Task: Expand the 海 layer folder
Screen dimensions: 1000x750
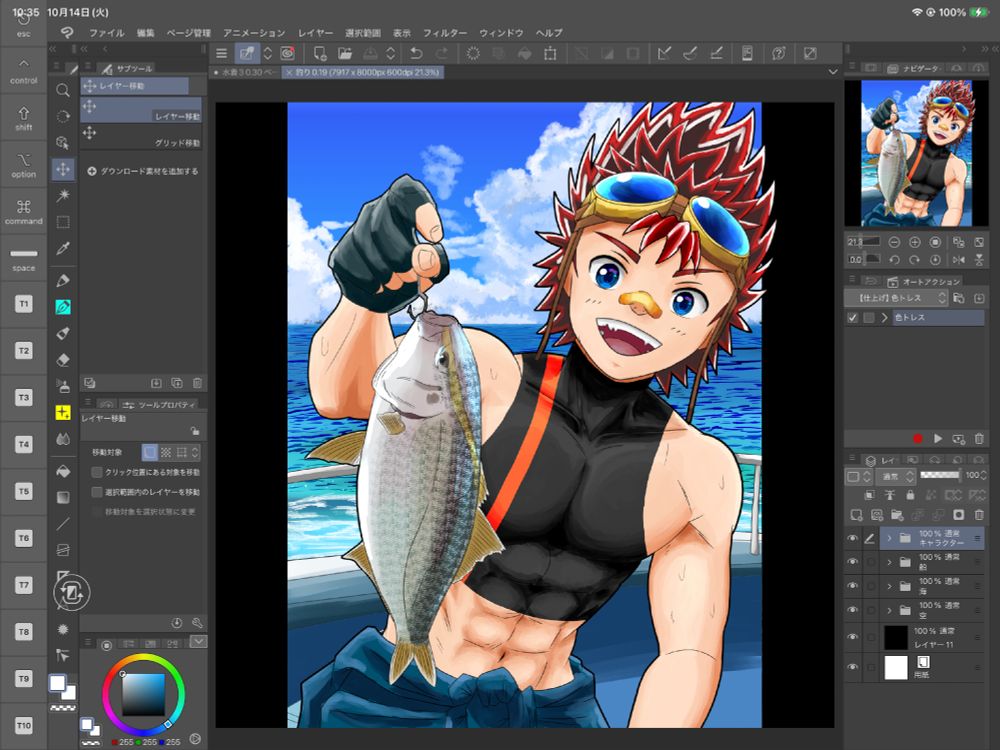Action: coord(889,586)
